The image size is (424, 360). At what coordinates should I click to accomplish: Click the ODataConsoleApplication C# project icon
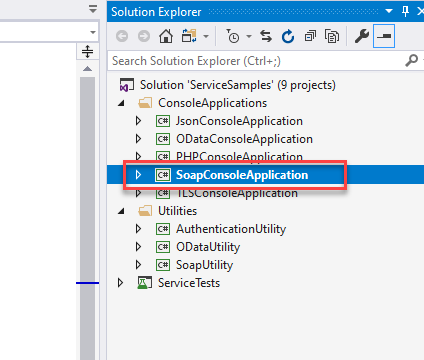pyautogui.click(x=163, y=139)
